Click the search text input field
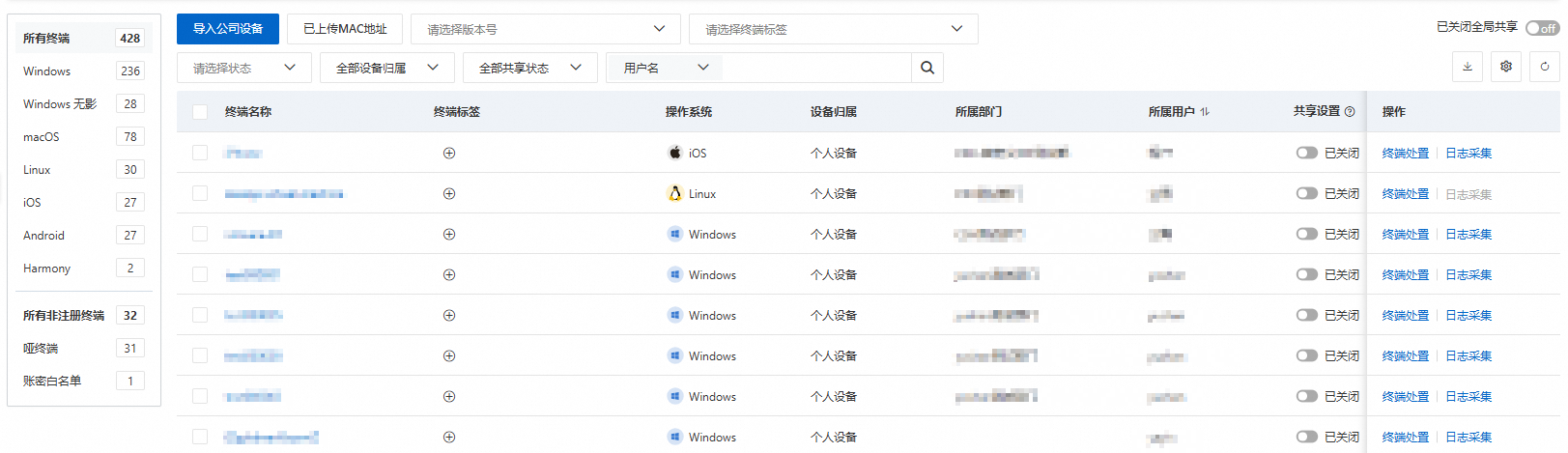 [x=817, y=68]
